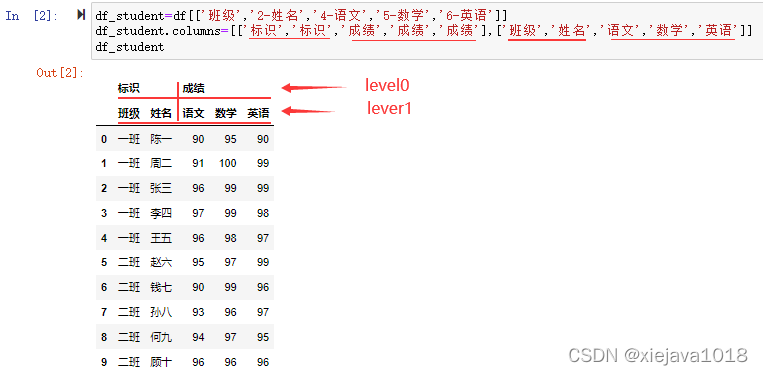Click row index 7 in the table
The width and height of the screenshot is (763, 375).
(104, 312)
